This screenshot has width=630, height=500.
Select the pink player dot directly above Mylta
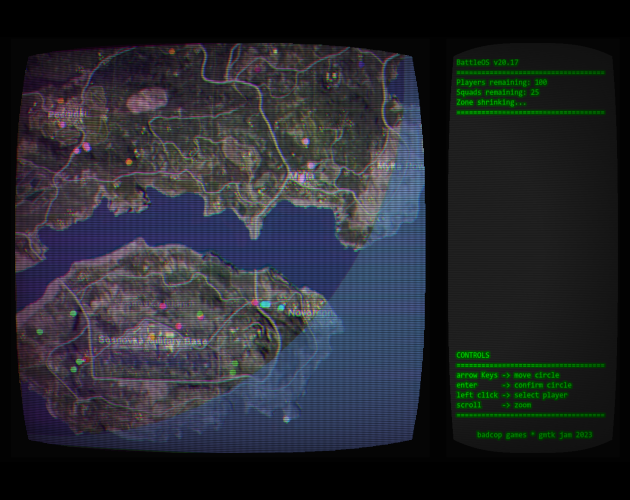[305, 142]
